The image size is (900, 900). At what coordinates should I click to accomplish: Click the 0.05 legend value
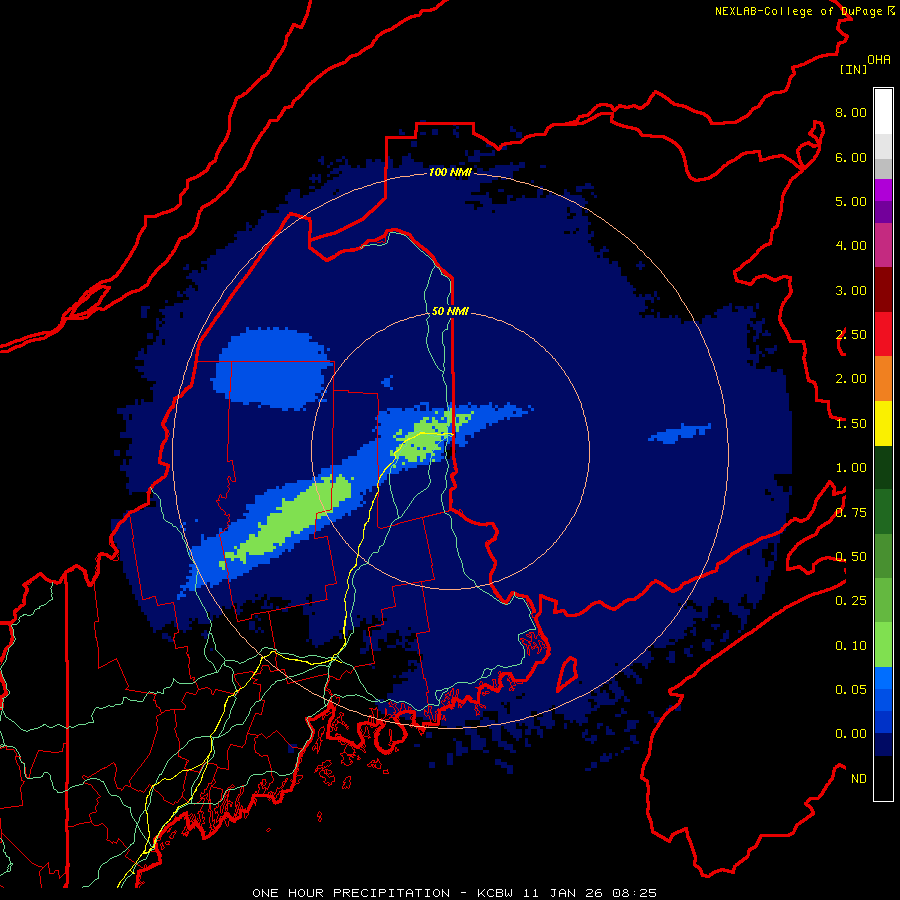(851, 690)
